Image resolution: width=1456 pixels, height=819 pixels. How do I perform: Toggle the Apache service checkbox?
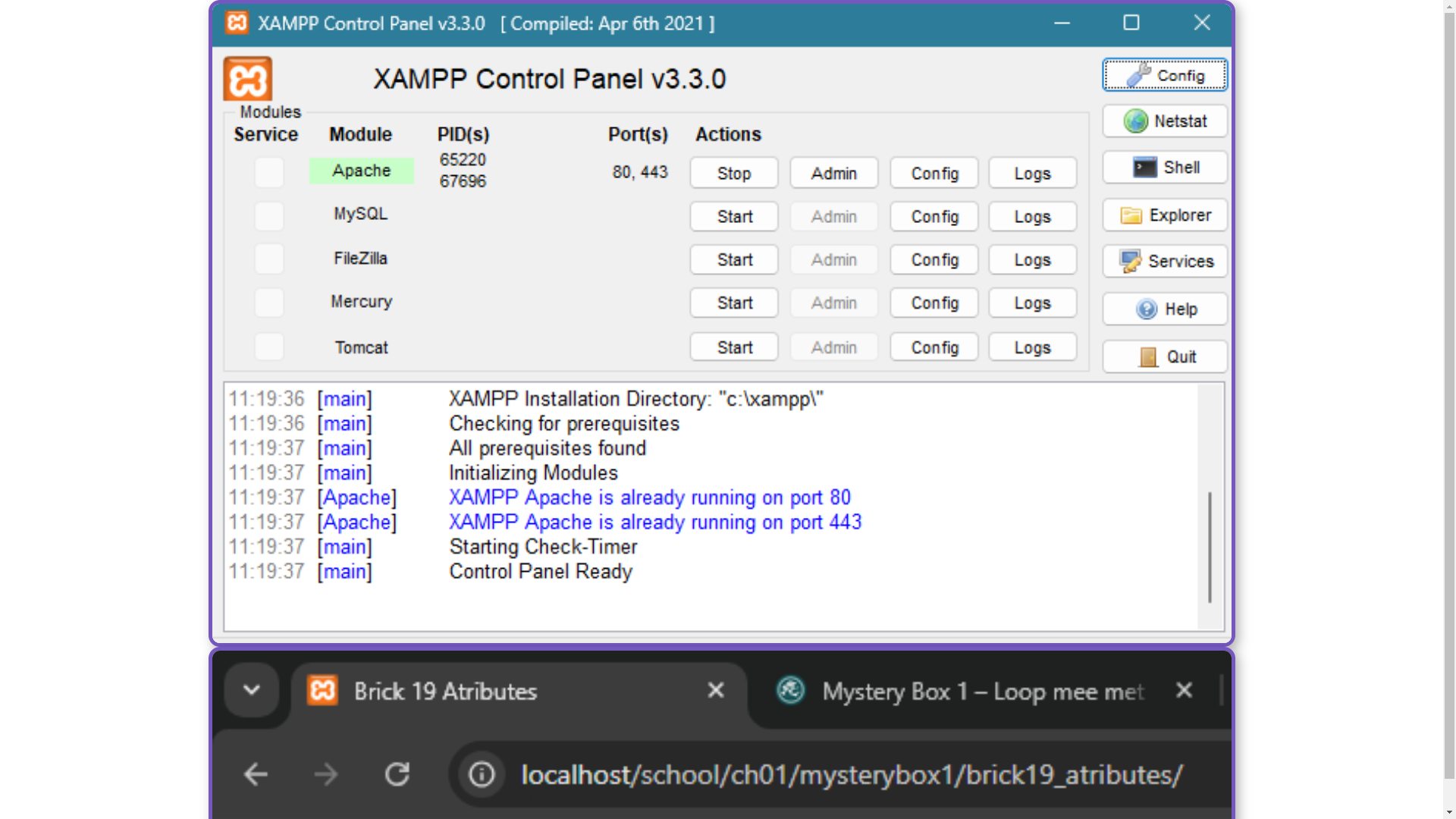tap(269, 173)
